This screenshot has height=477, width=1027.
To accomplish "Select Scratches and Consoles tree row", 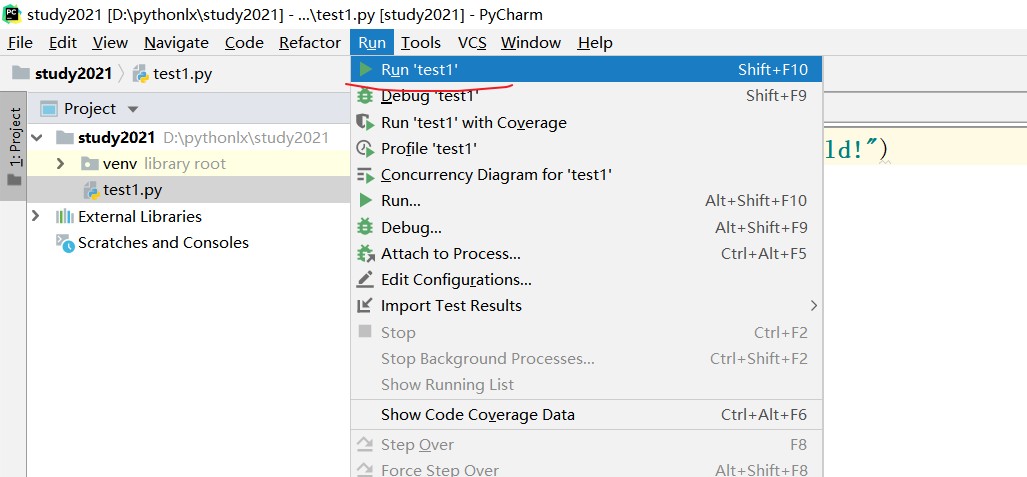I will [189, 243].
